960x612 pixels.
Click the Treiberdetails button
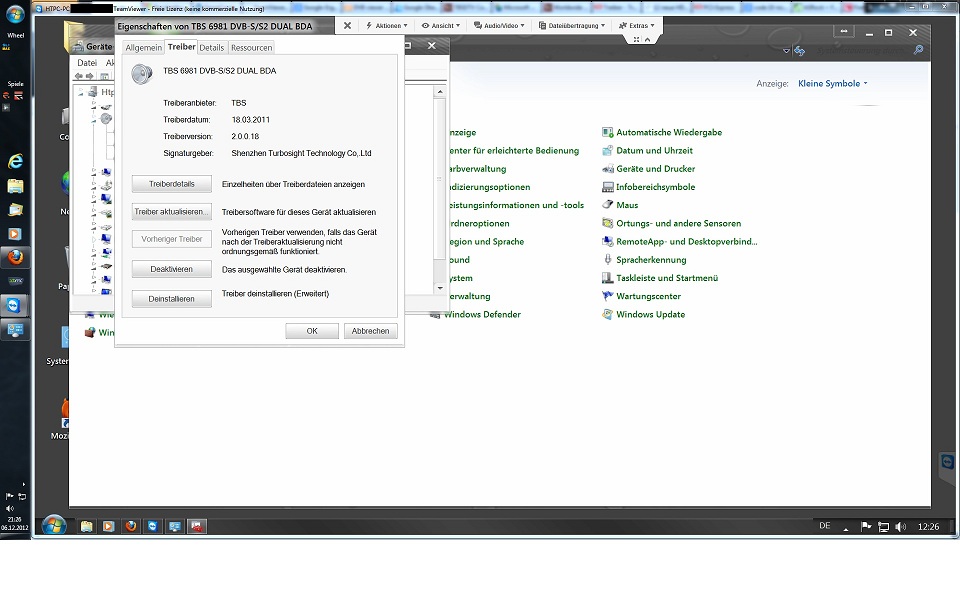tap(171, 184)
